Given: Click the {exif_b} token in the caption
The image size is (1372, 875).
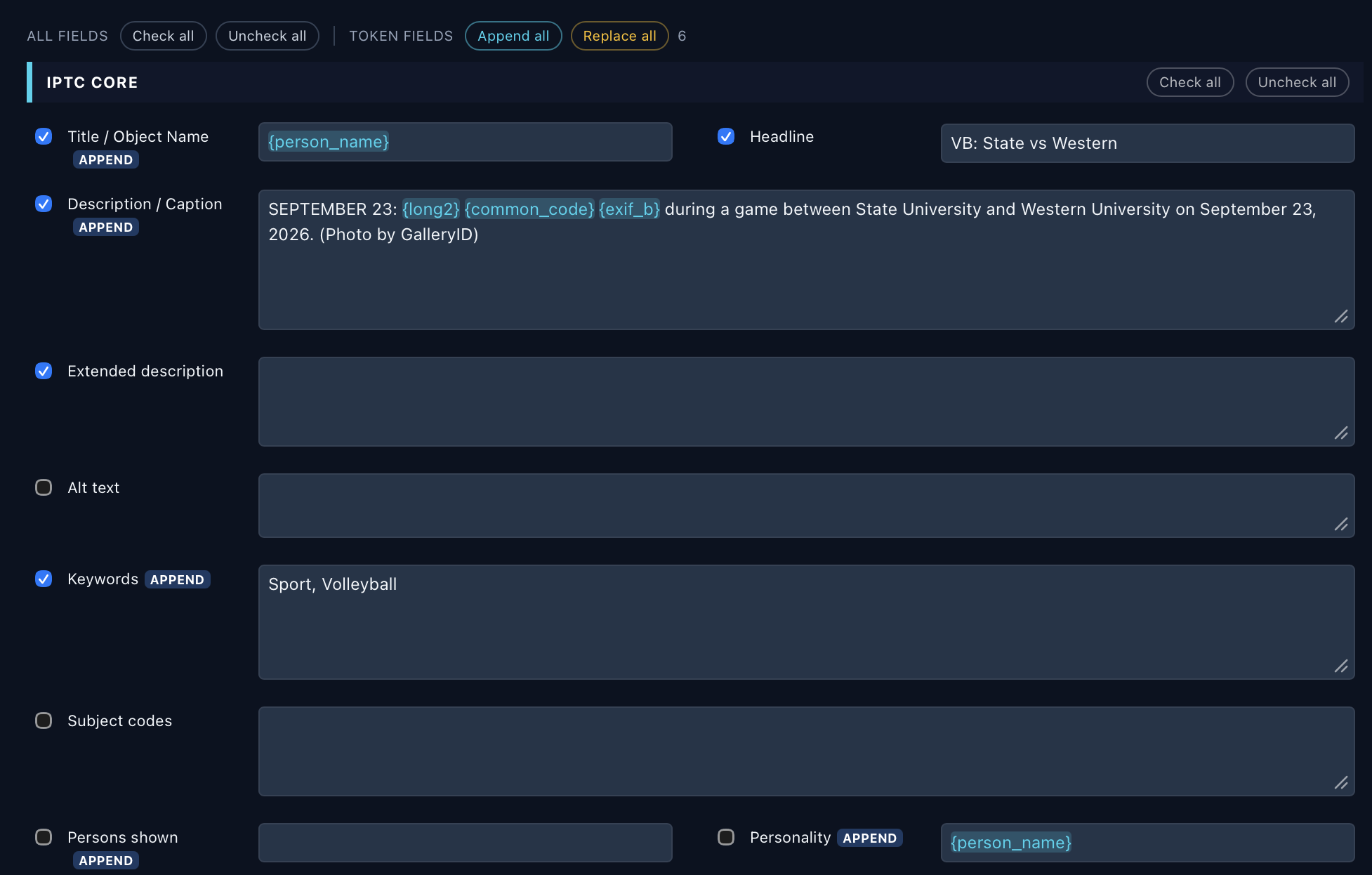Looking at the screenshot, I should pos(629,209).
